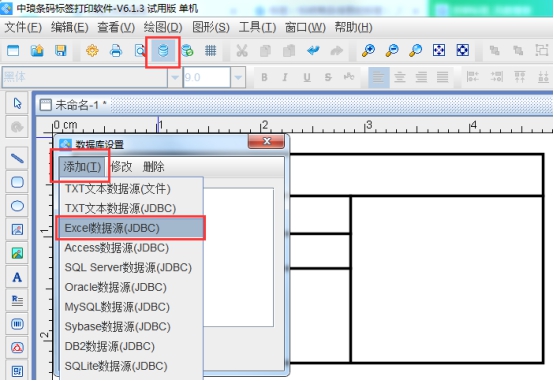Click the Print icon
Screen dimensions: 554x381
pyautogui.click(x=116, y=51)
